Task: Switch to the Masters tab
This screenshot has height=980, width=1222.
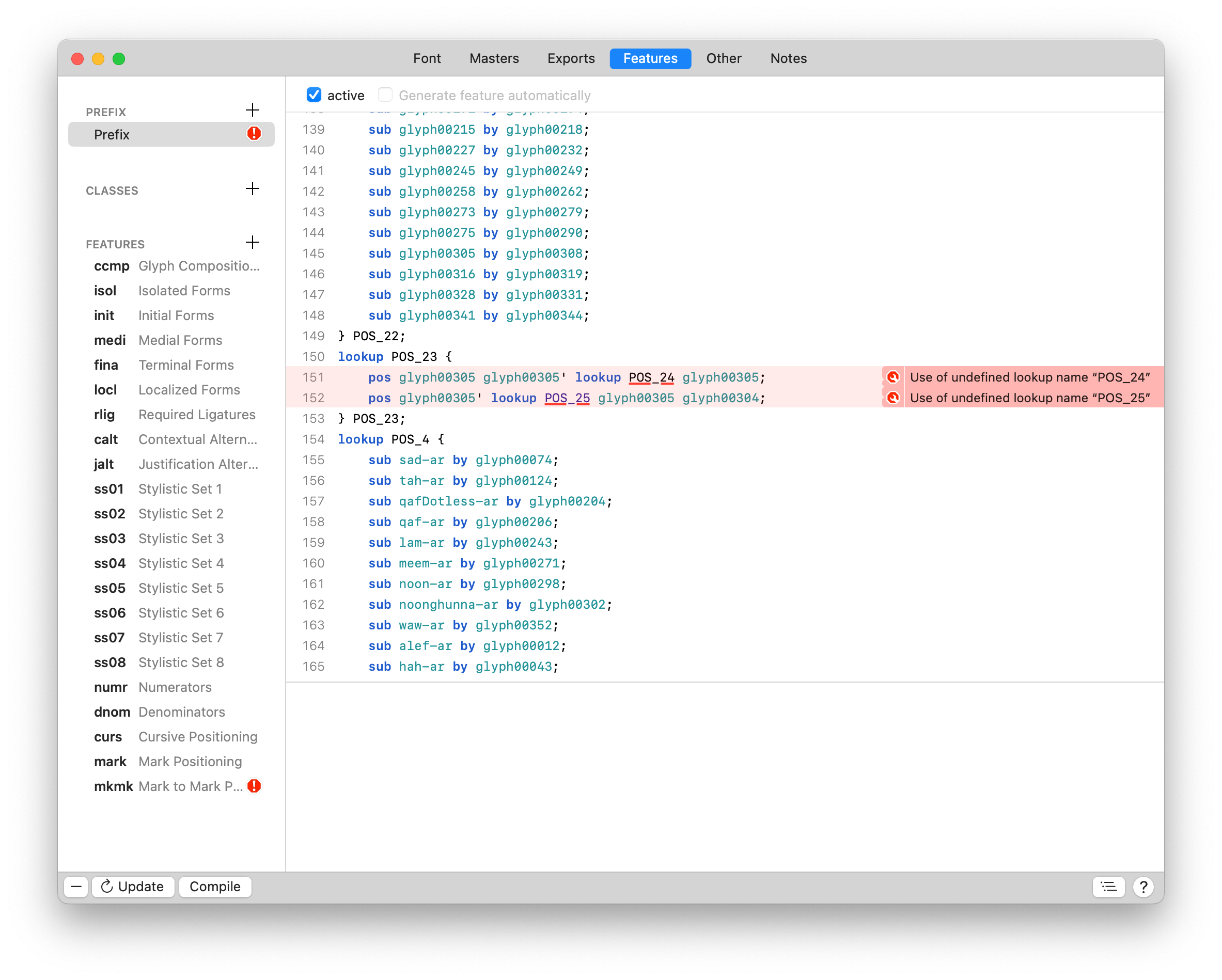Action: click(x=494, y=58)
